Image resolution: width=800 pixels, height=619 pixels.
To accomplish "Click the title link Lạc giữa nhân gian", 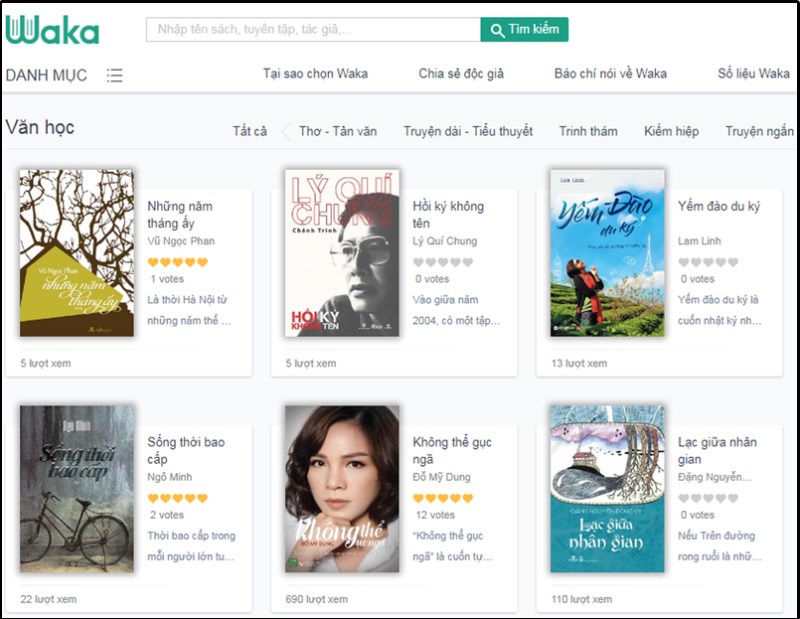I will (717, 451).
